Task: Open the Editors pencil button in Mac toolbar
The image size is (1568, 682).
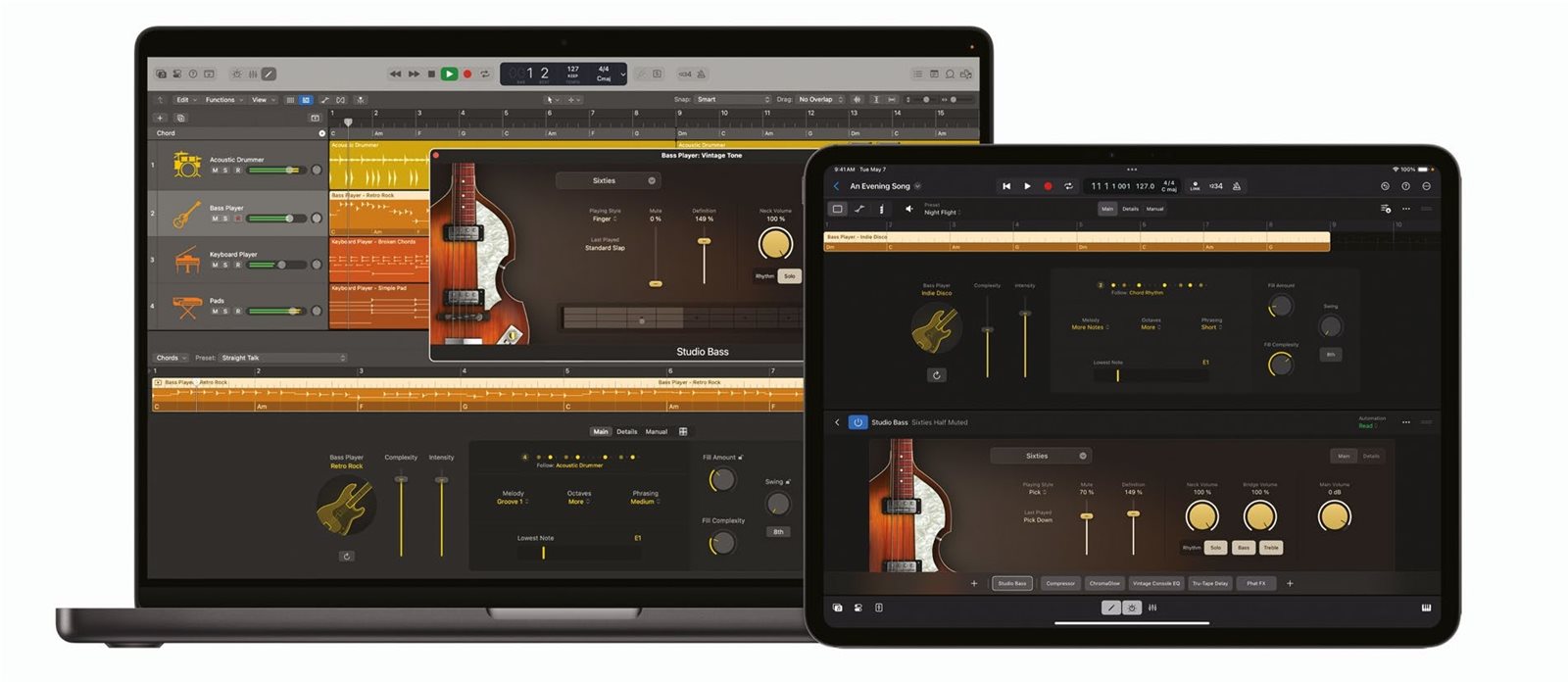Action: [269, 73]
